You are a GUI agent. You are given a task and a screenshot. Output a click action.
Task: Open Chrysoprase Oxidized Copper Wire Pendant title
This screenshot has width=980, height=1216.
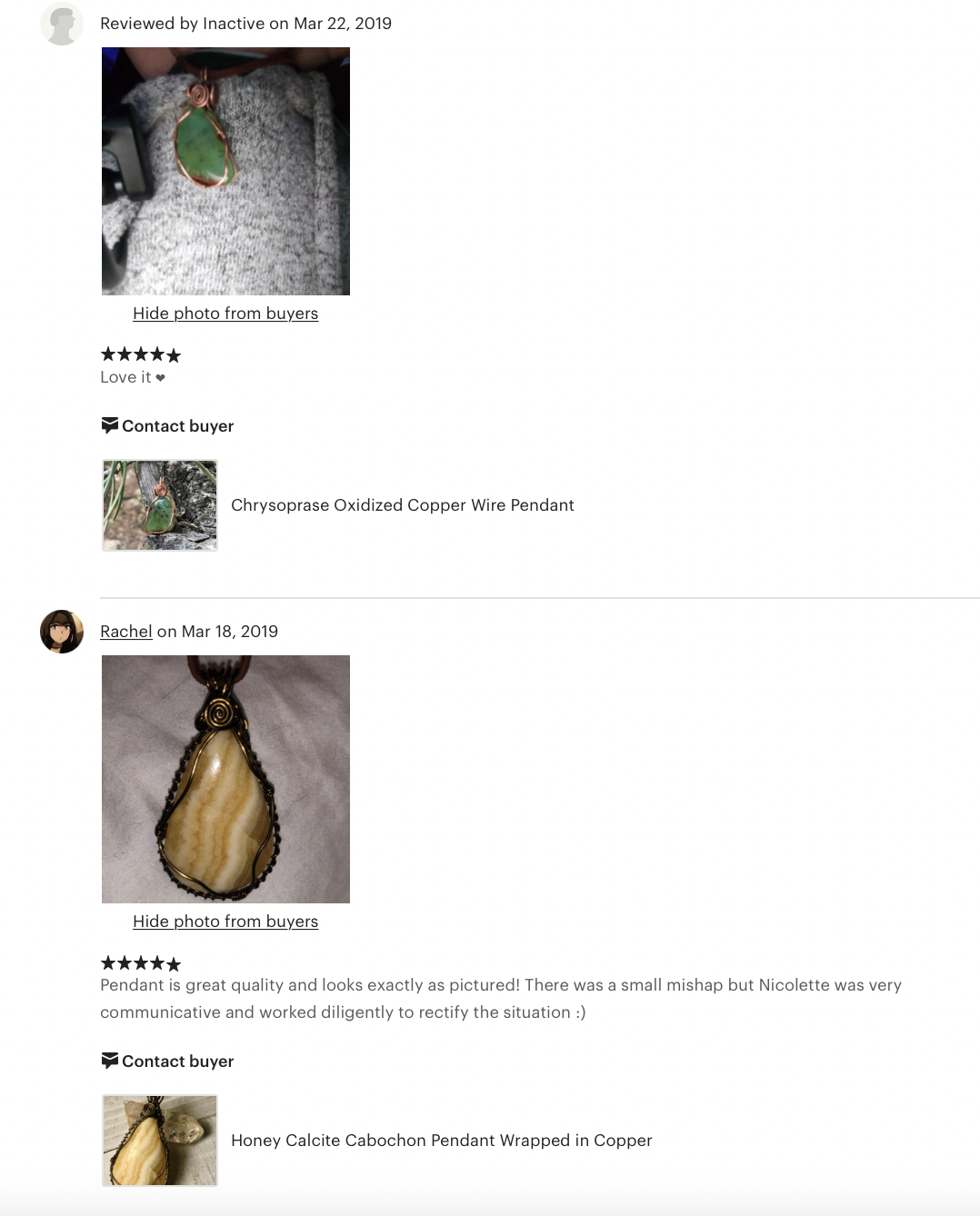(403, 505)
